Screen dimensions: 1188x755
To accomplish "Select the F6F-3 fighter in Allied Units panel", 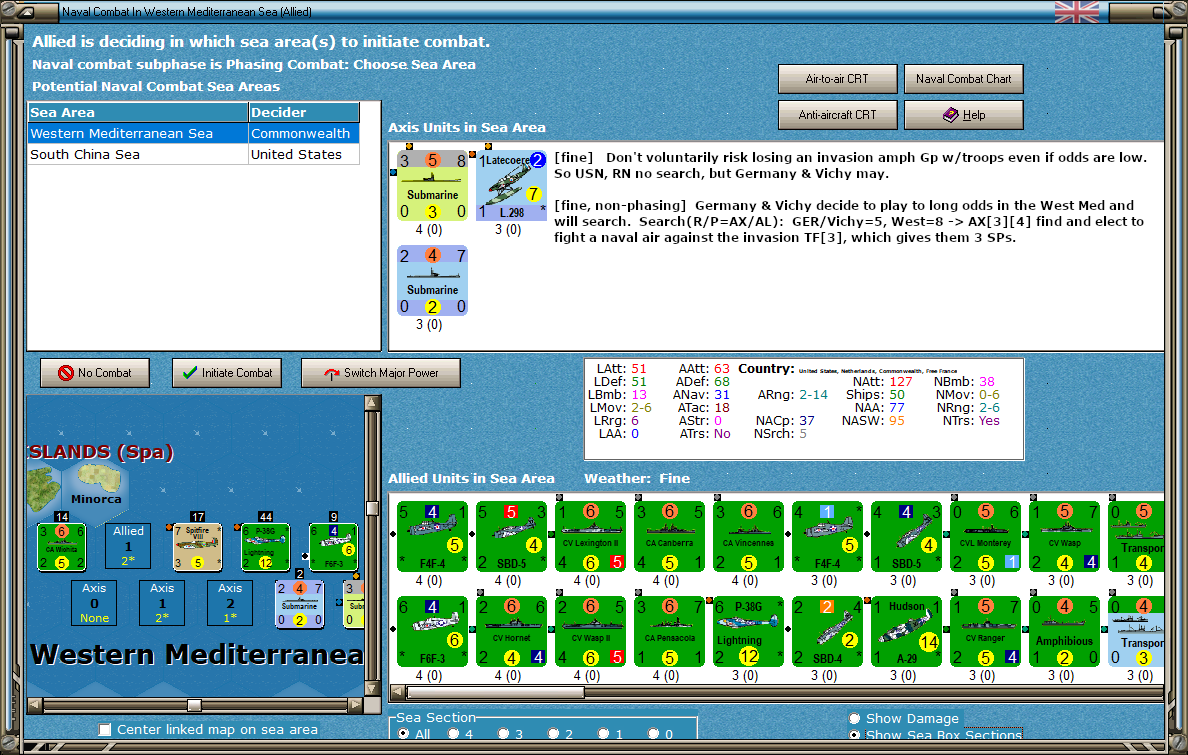I will pyautogui.click(x=433, y=631).
